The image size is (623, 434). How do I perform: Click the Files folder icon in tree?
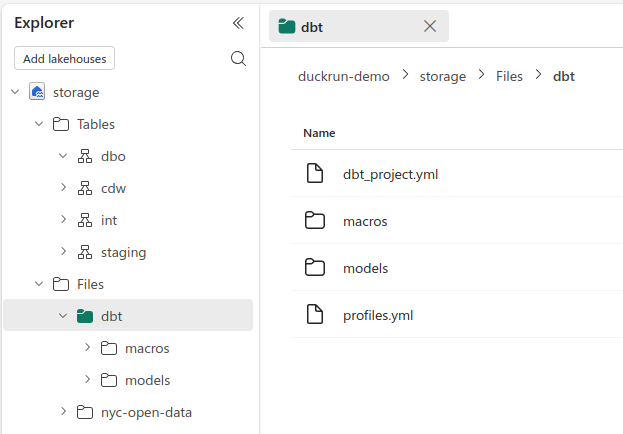61,284
